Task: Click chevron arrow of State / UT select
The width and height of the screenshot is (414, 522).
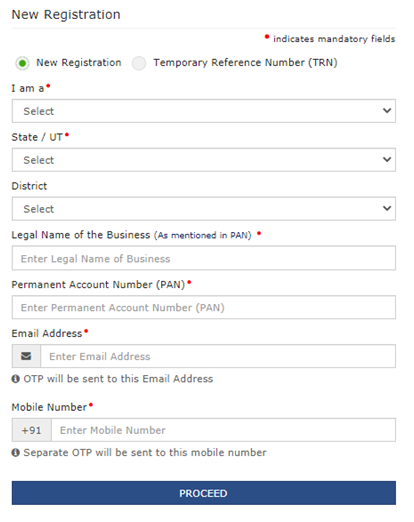Action: [x=387, y=159]
